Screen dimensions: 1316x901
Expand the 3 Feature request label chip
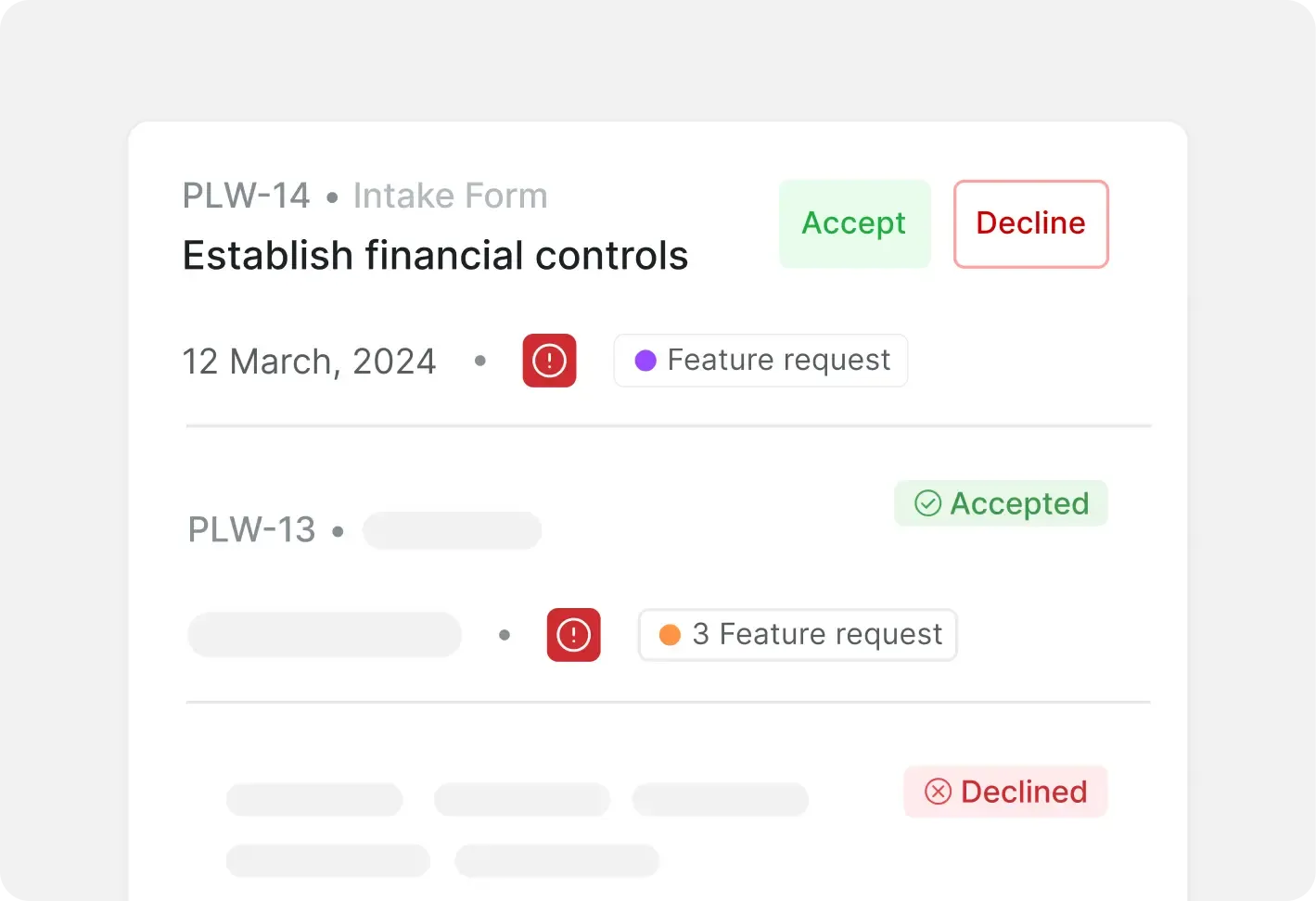798,635
